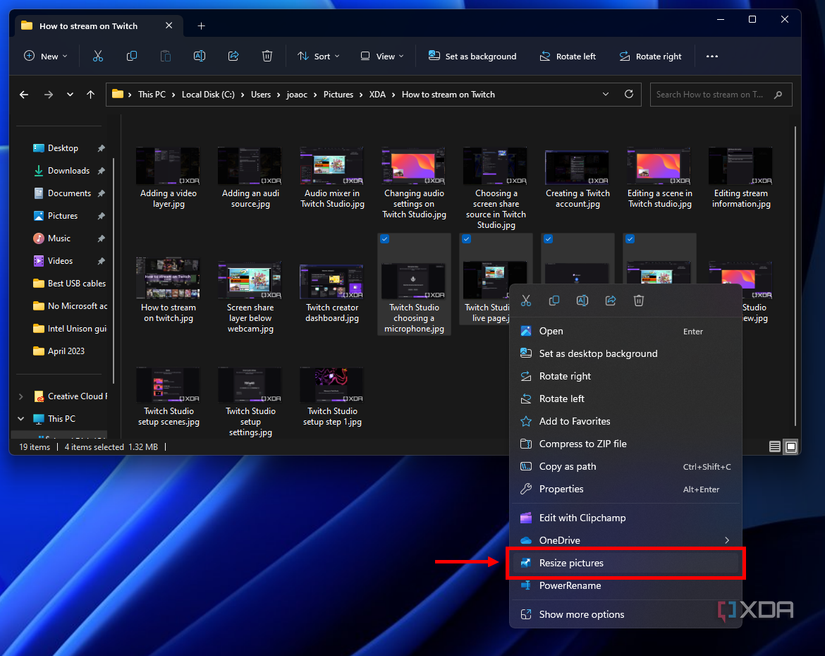Go forward with the forward arrow
825x656 pixels.
tap(48, 95)
